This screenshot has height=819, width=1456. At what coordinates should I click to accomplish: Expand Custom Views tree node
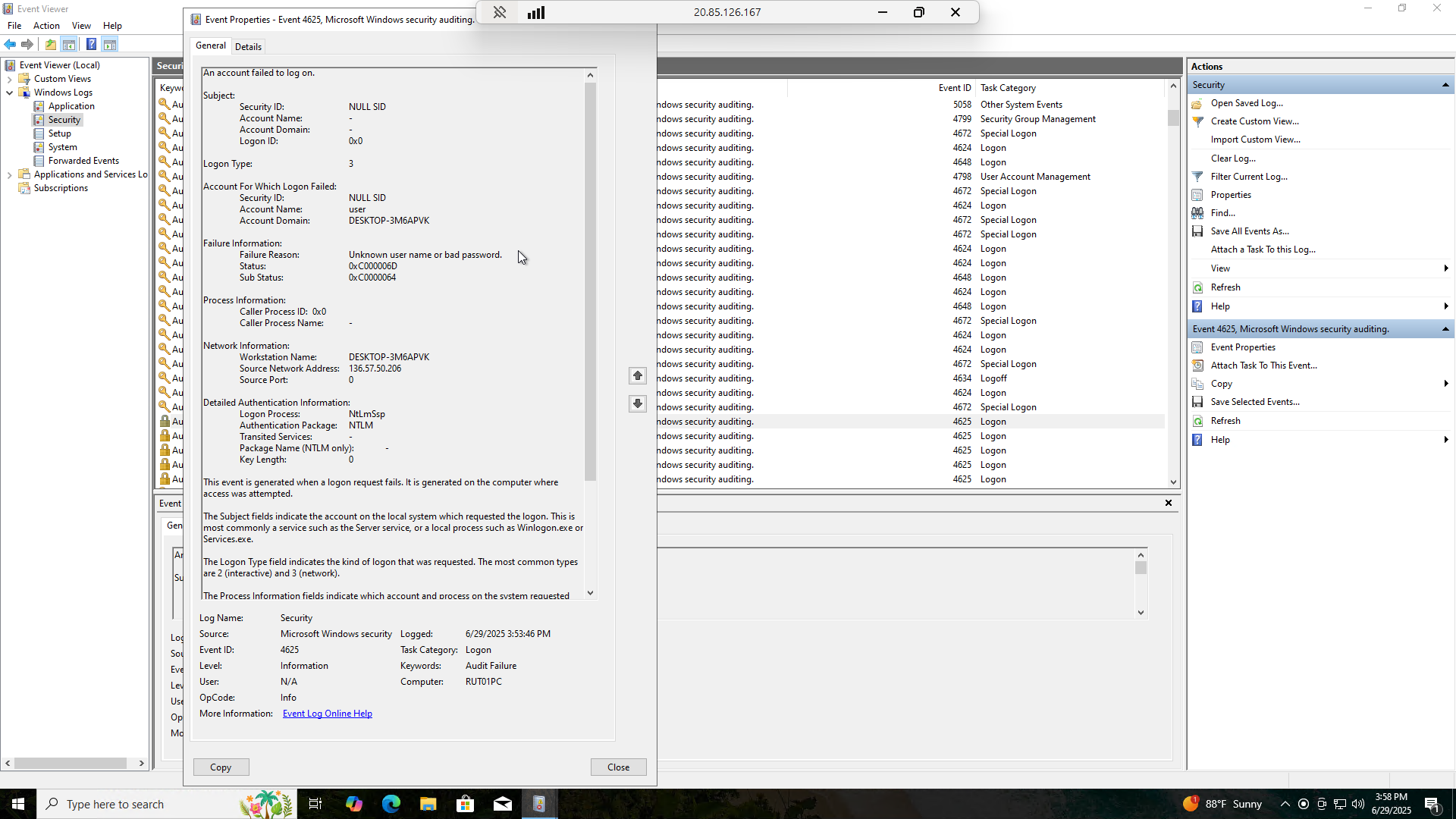pos(9,79)
